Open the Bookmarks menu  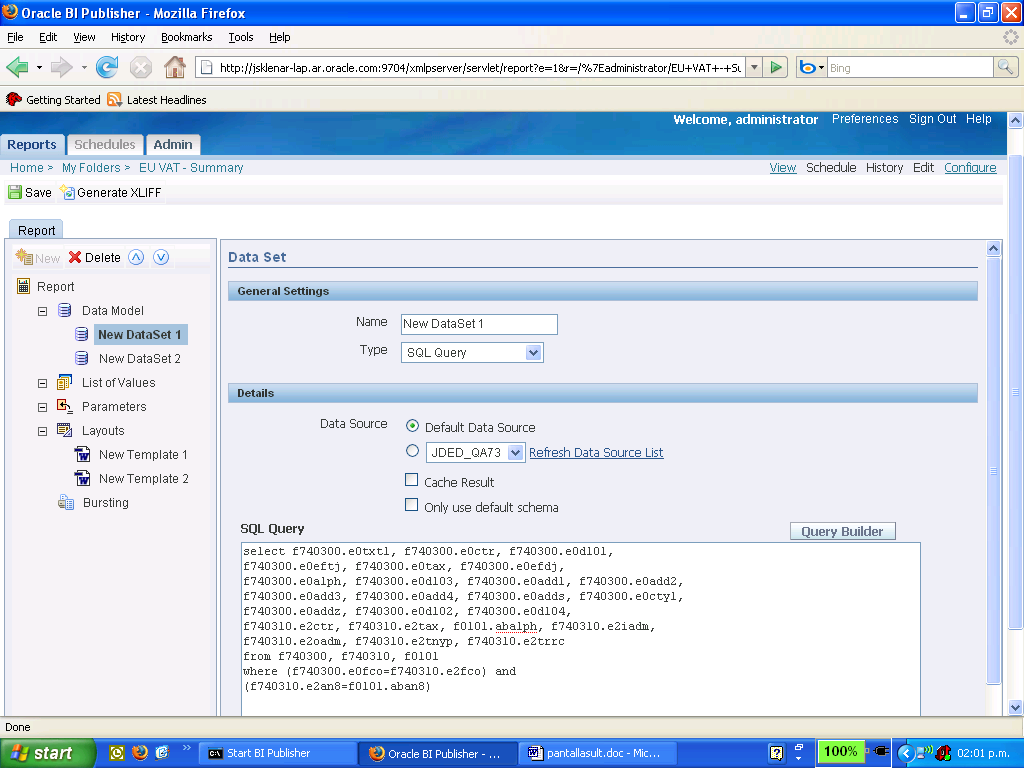tap(187, 37)
